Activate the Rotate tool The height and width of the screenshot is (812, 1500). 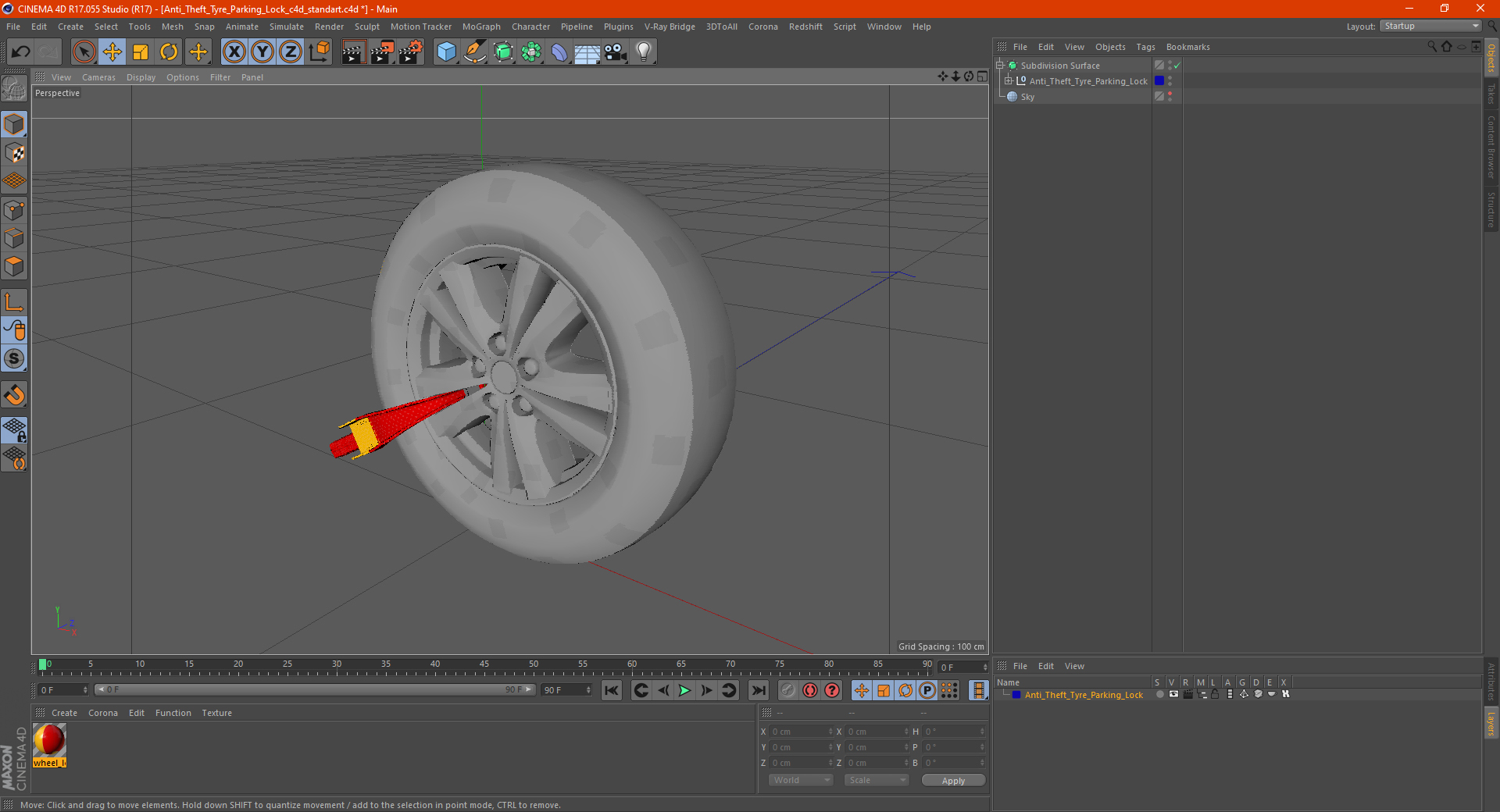[169, 52]
